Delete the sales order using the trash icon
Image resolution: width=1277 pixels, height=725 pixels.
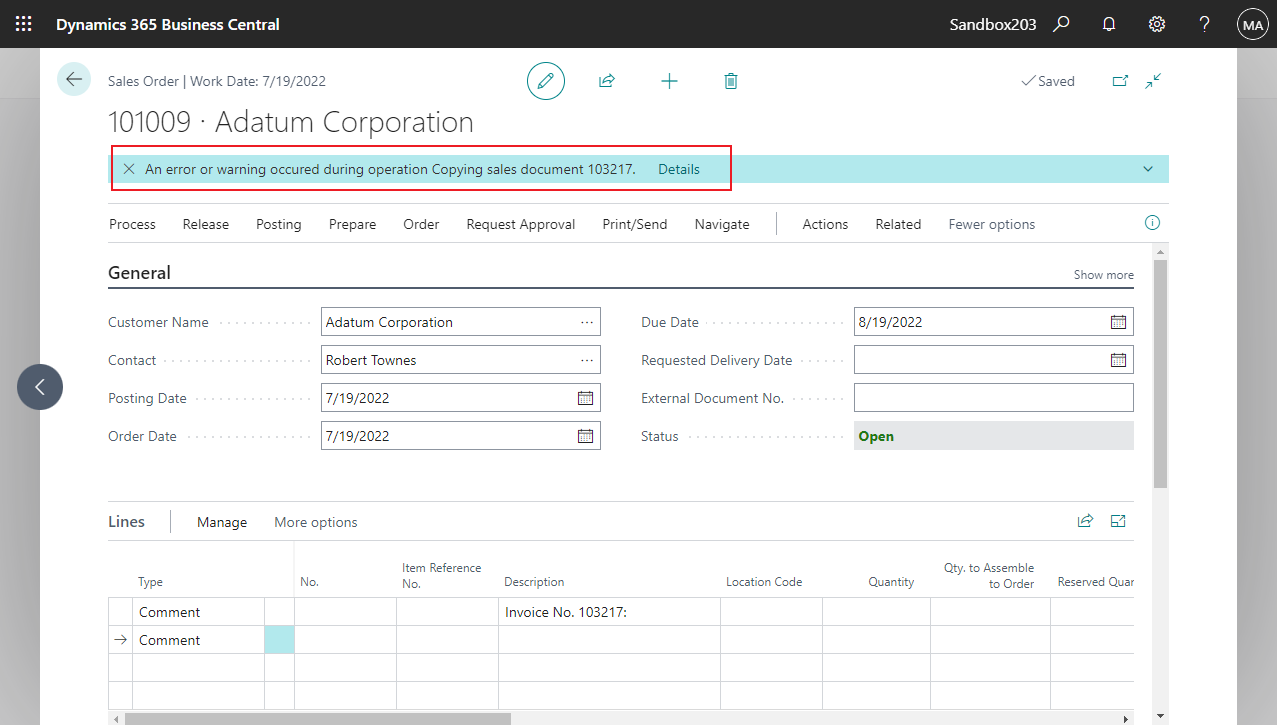coord(731,80)
